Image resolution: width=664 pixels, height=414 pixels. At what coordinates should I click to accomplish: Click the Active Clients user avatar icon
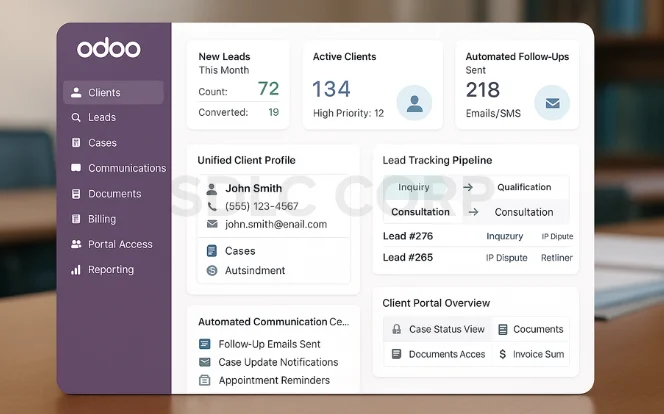414,103
